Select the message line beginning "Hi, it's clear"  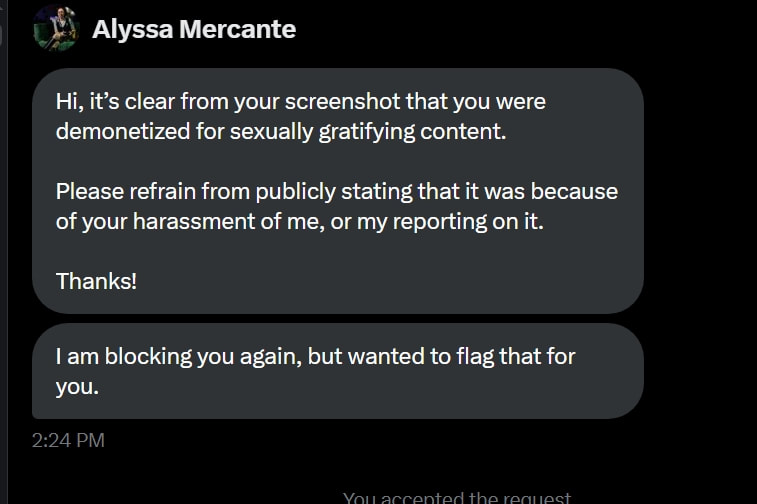click(x=300, y=102)
